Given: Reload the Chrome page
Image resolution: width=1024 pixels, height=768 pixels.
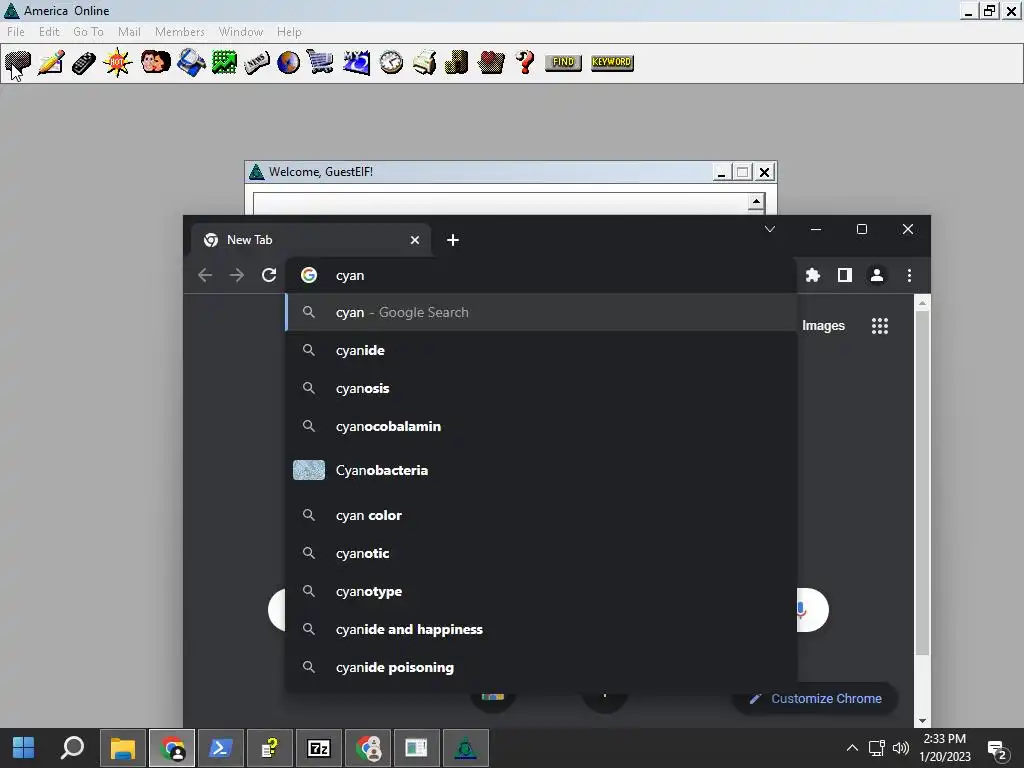Looking at the screenshot, I should [x=269, y=276].
